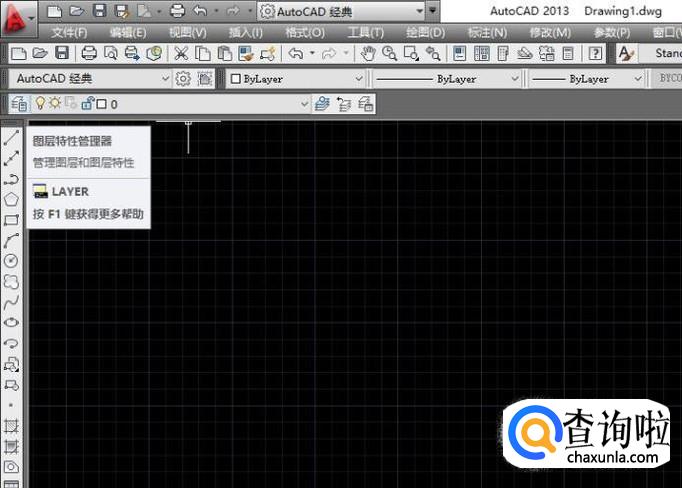This screenshot has height=488, width=682.
Task: Click the New icon in quick access toolbar
Action: 54,11
